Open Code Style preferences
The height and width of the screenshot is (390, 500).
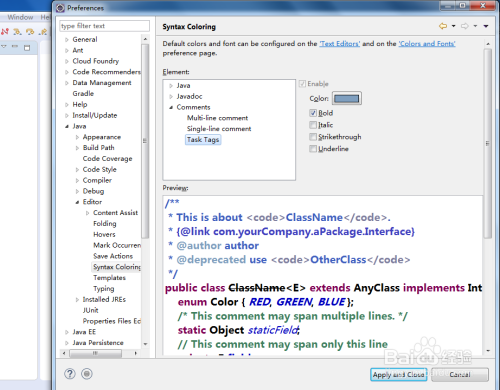99,169
